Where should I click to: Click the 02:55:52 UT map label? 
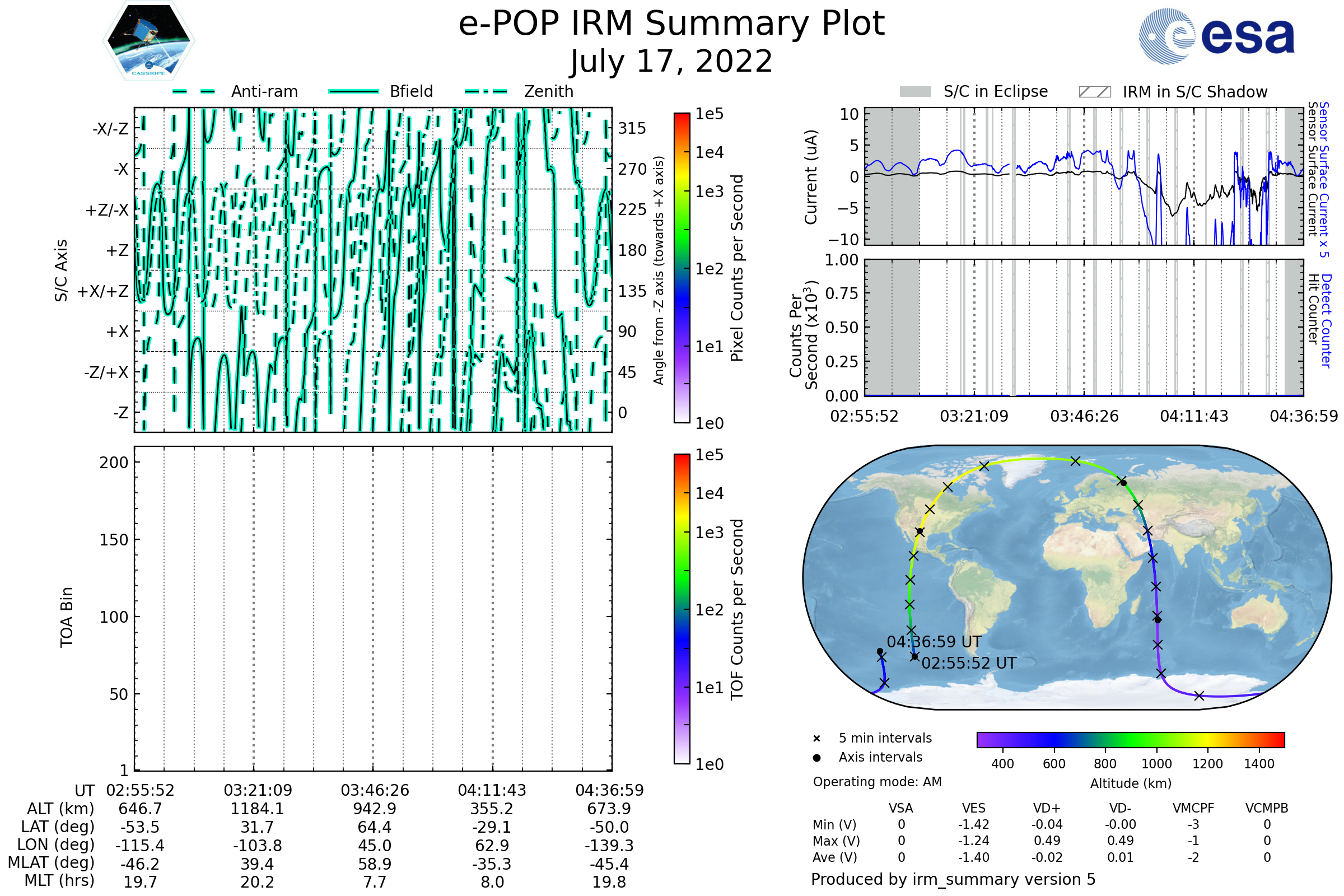point(969,664)
